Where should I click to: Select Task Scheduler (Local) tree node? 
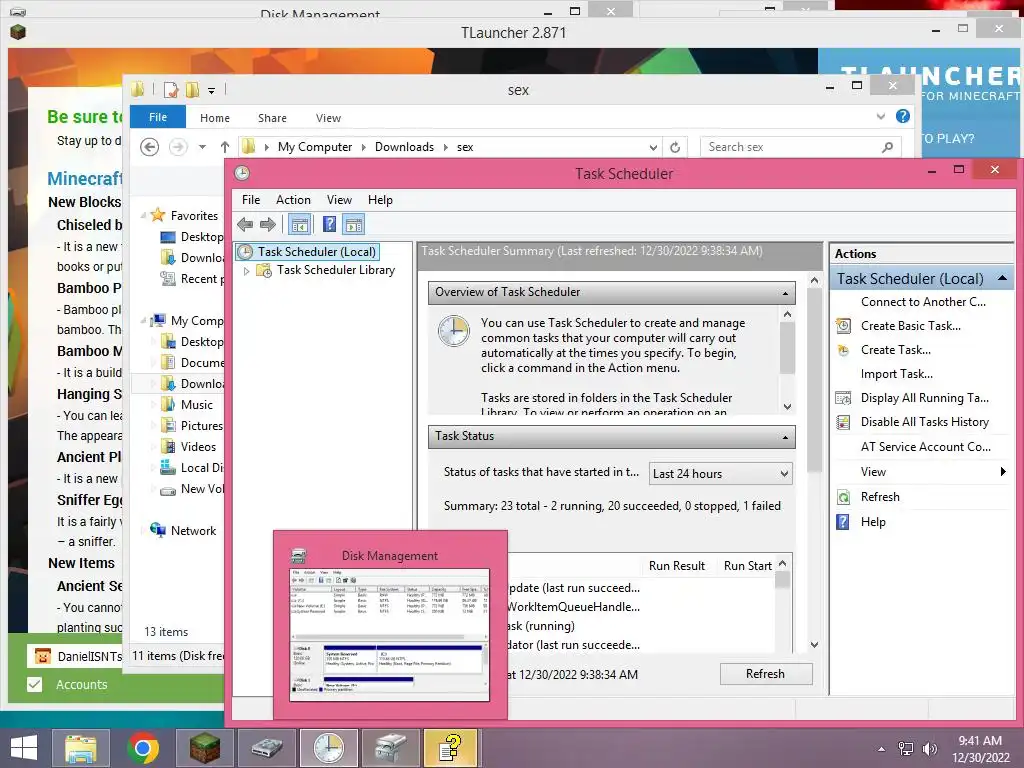point(307,251)
